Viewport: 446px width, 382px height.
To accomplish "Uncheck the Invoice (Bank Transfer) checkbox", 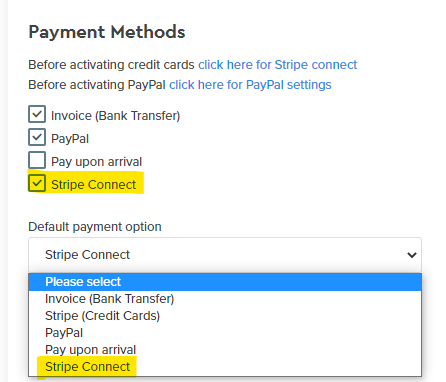I will [37, 114].
